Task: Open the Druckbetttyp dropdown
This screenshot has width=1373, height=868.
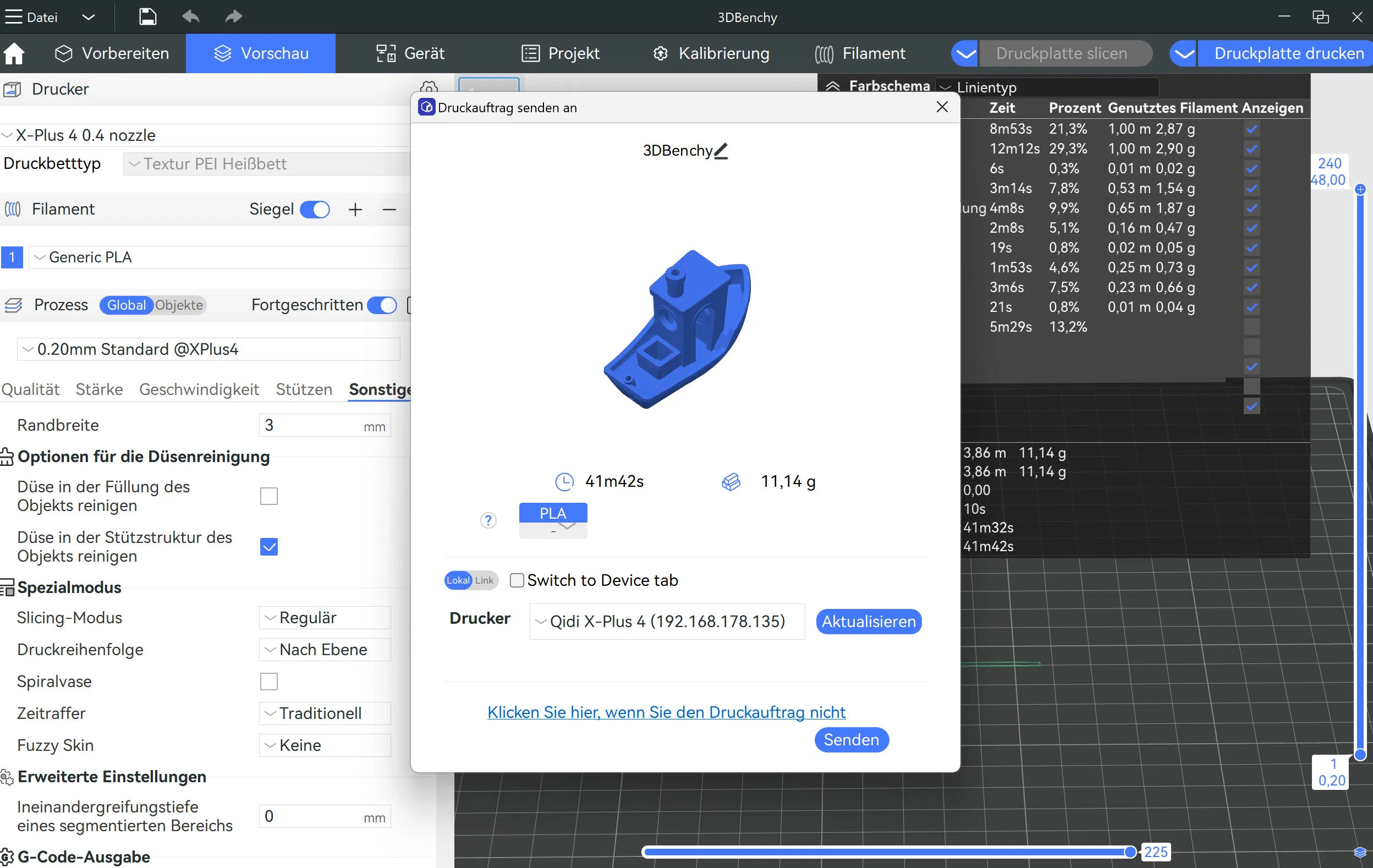Action: [267, 164]
